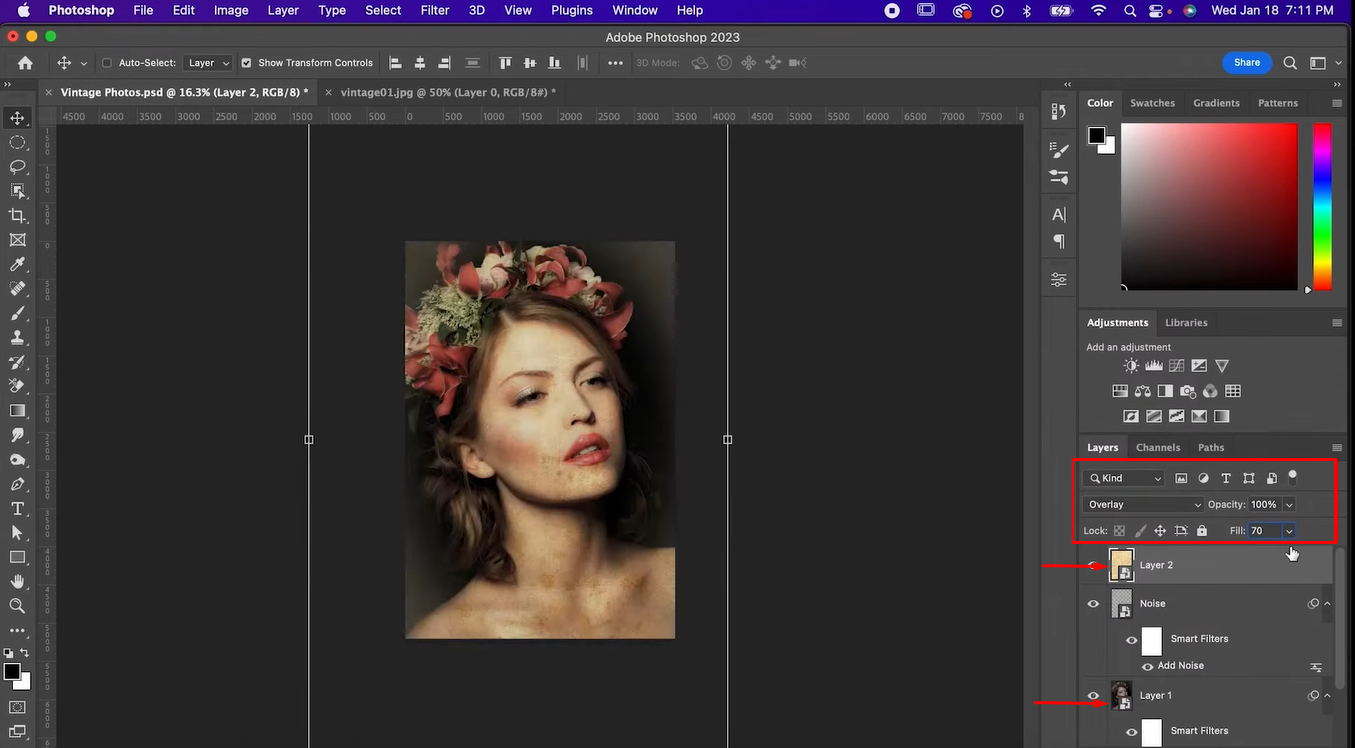
Task: Click the rainbow hue slider strip
Action: point(1322,206)
